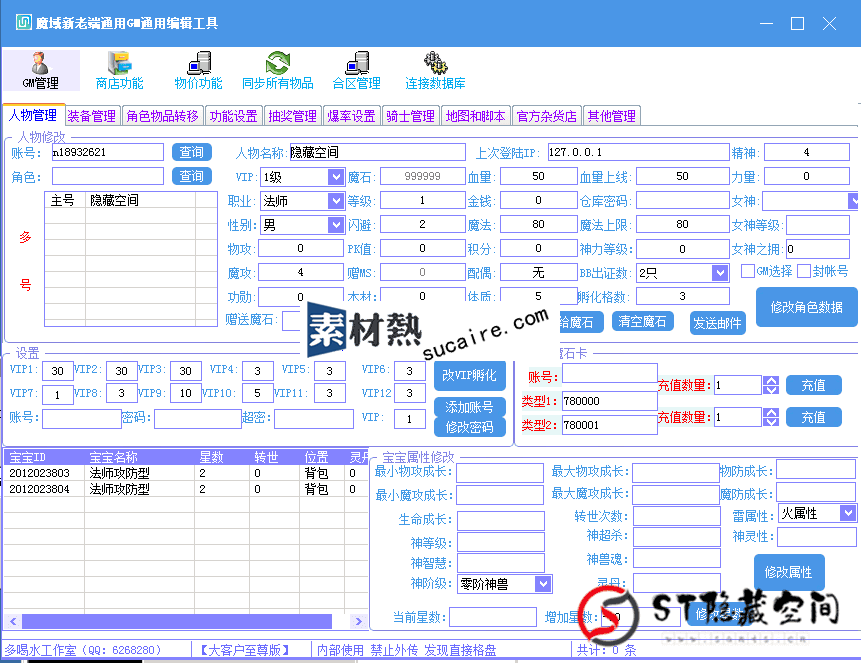
Task: Click the 最小物攻成长 field
Action: click(500, 472)
